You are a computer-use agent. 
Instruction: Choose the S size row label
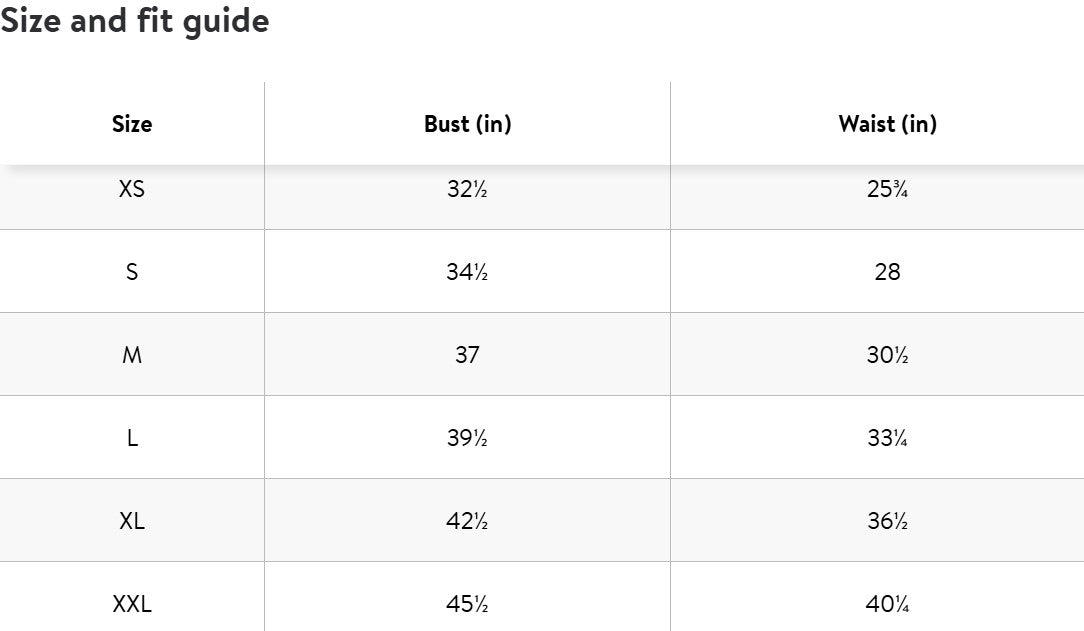pos(132,272)
